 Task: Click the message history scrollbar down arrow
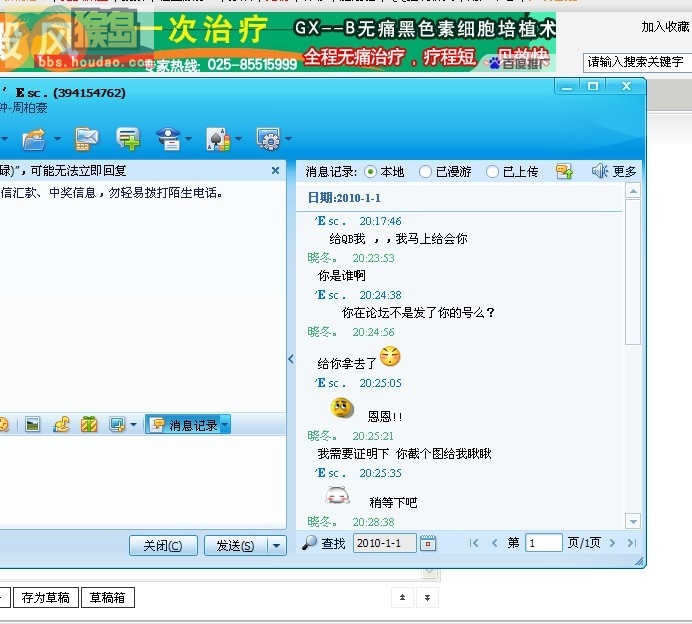tap(633, 521)
